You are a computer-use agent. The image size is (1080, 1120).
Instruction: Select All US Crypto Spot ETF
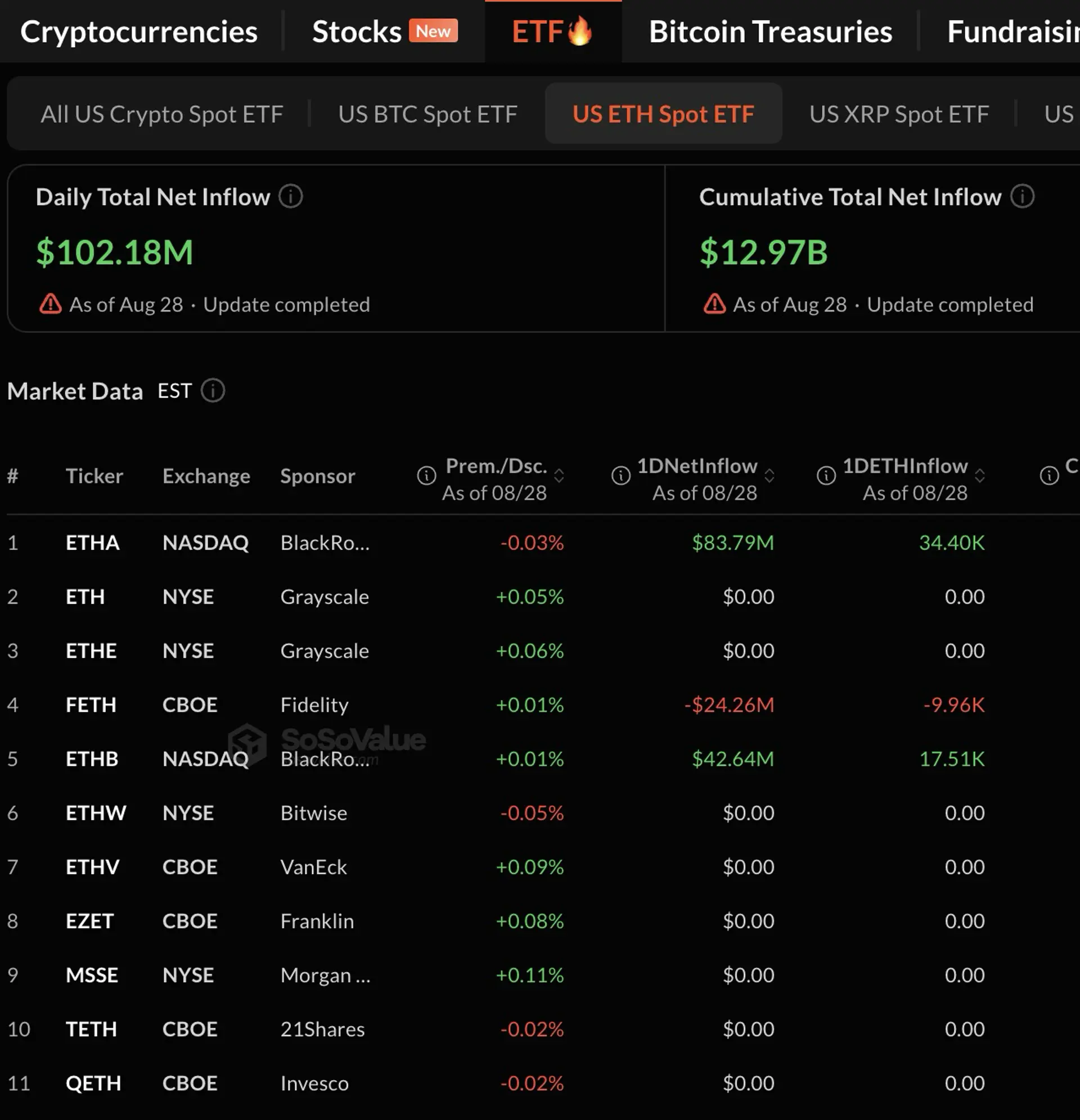click(x=162, y=114)
